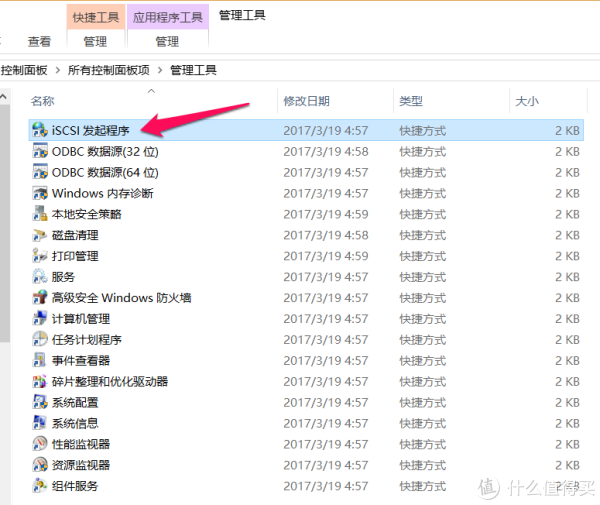The width and height of the screenshot is (600, 505).
Task: Select the 碎片整理和优化驱动器 item
Action: [109, 382]
